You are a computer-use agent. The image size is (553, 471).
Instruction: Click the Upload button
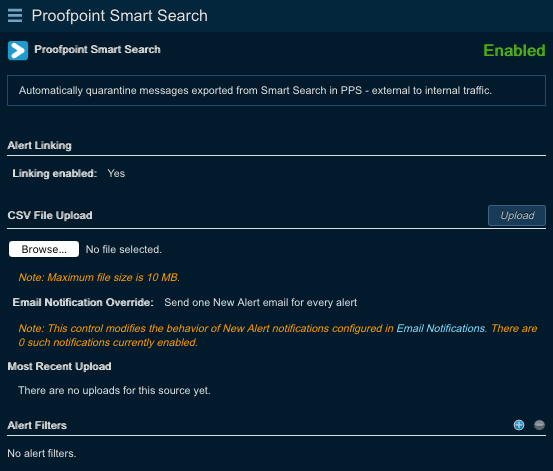[x=517, y=215]
